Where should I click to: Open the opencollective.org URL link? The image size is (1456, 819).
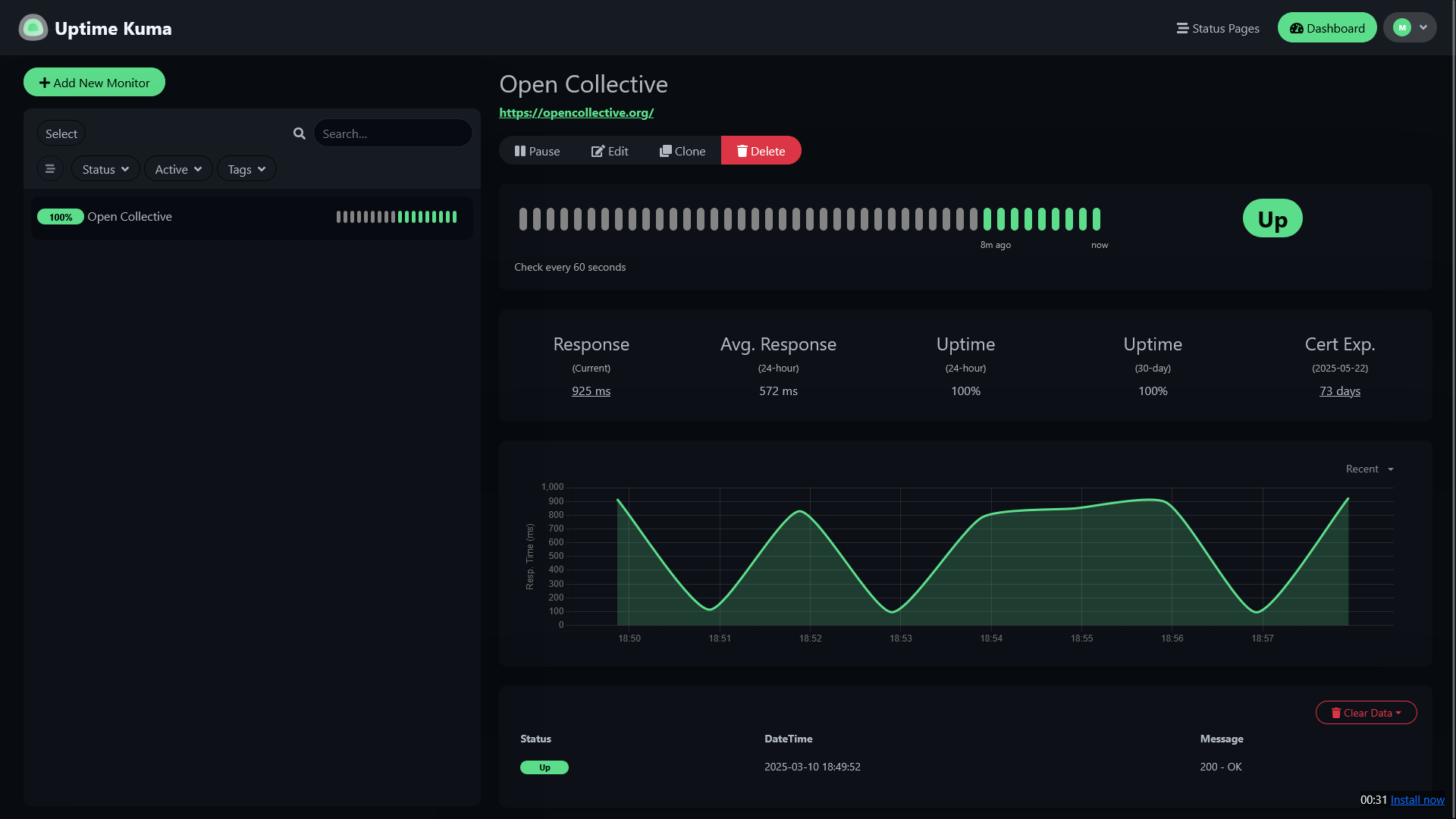point(576,113)
